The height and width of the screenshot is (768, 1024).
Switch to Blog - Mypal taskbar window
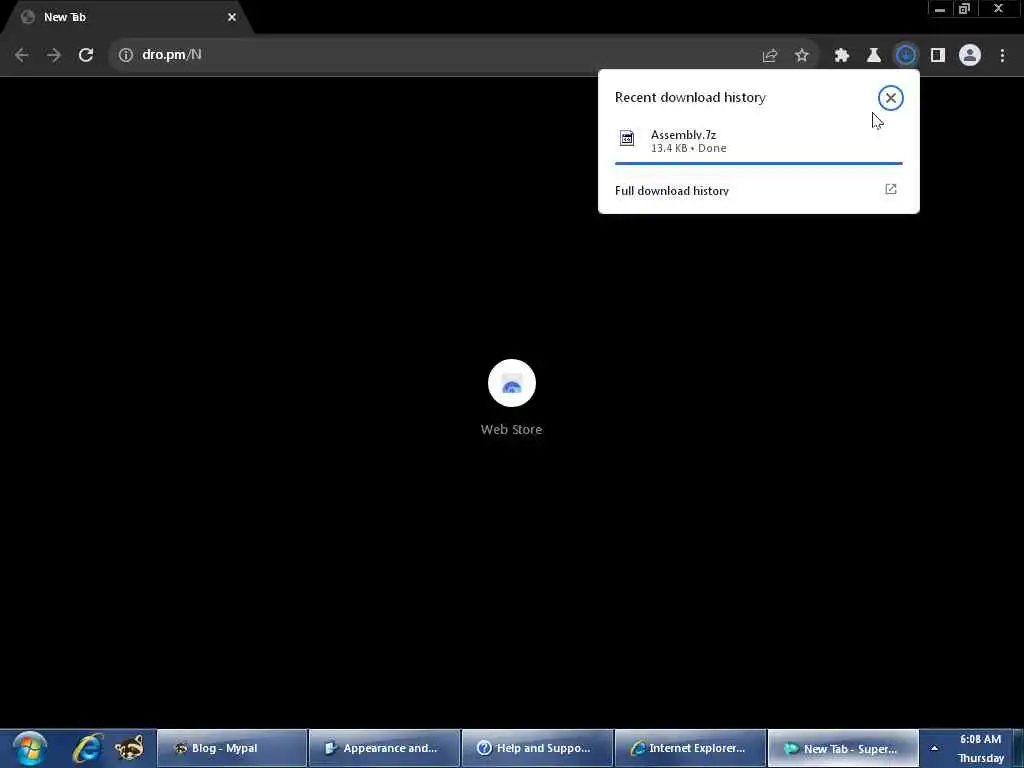pyautogui.click(x=232, y=748)
